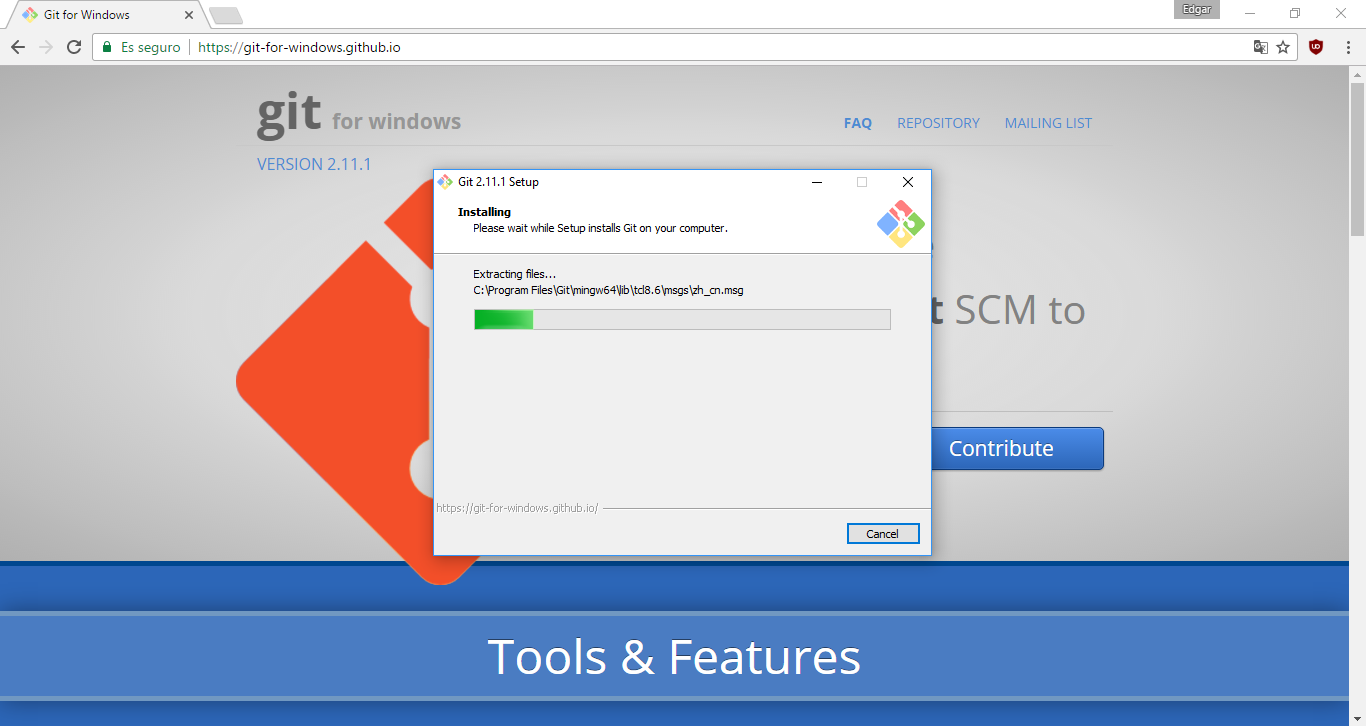The image size is (1366, 726).
Task: Click the git-for-windows.github.io link in installer
Action: click(517, 508)
